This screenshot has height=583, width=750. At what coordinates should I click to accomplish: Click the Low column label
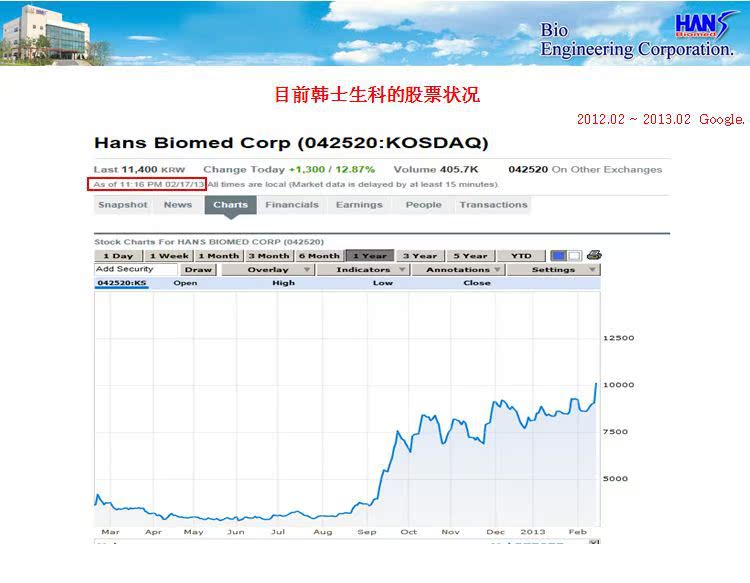point(383,283)
